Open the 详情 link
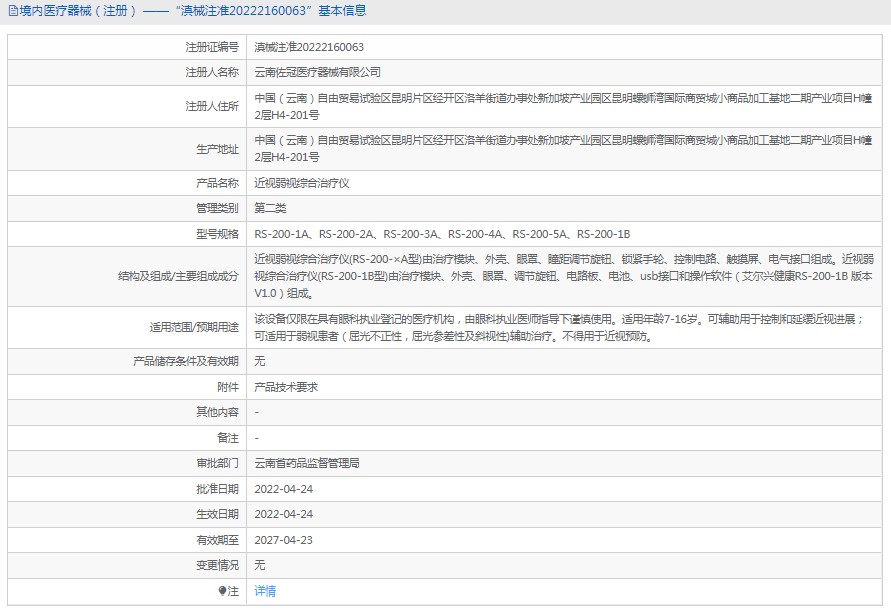The width and height of the screenshot is (891, 612). tap(265, 591)
